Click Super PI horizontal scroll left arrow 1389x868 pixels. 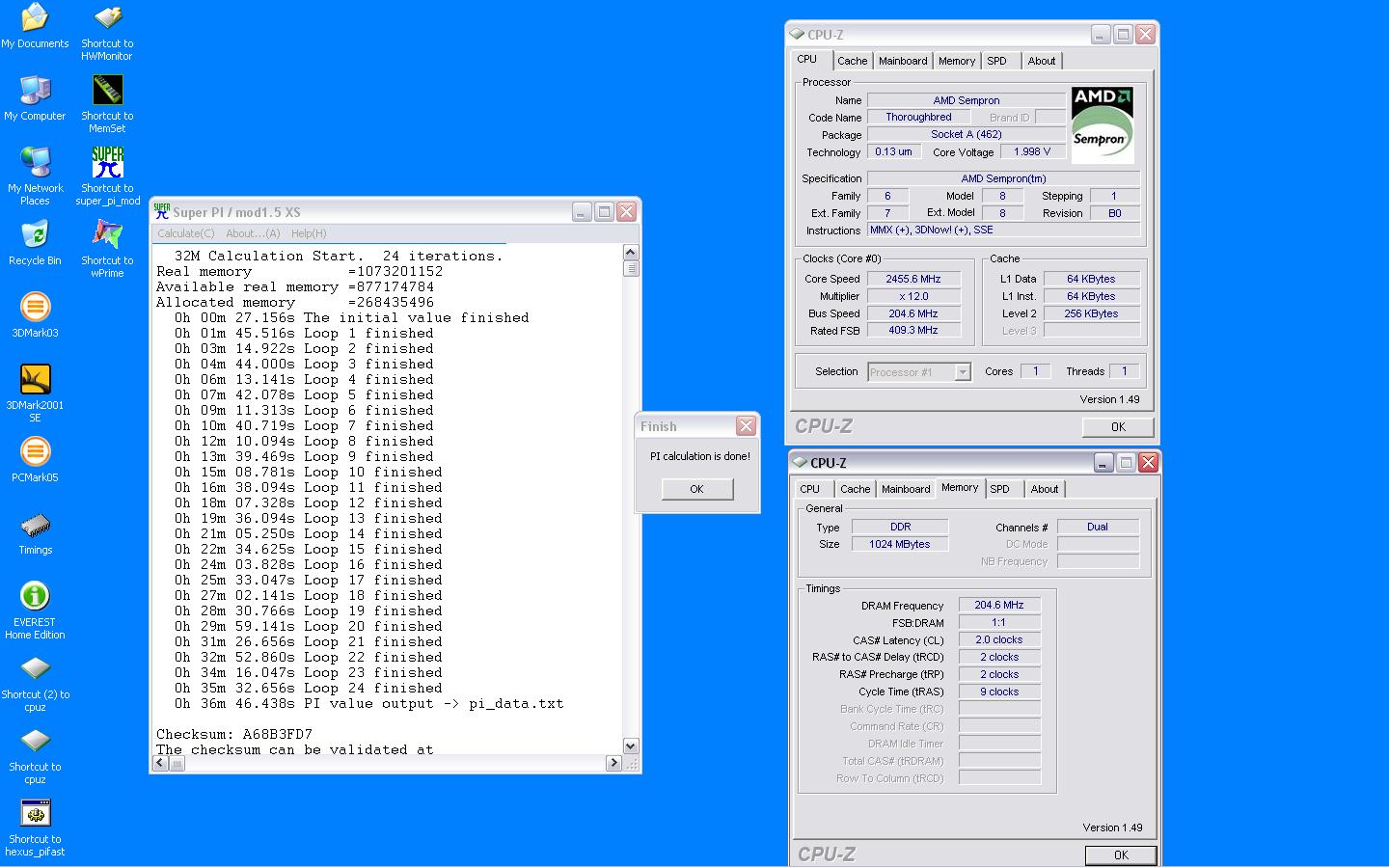pyautogui.click(x=161, y=763)
